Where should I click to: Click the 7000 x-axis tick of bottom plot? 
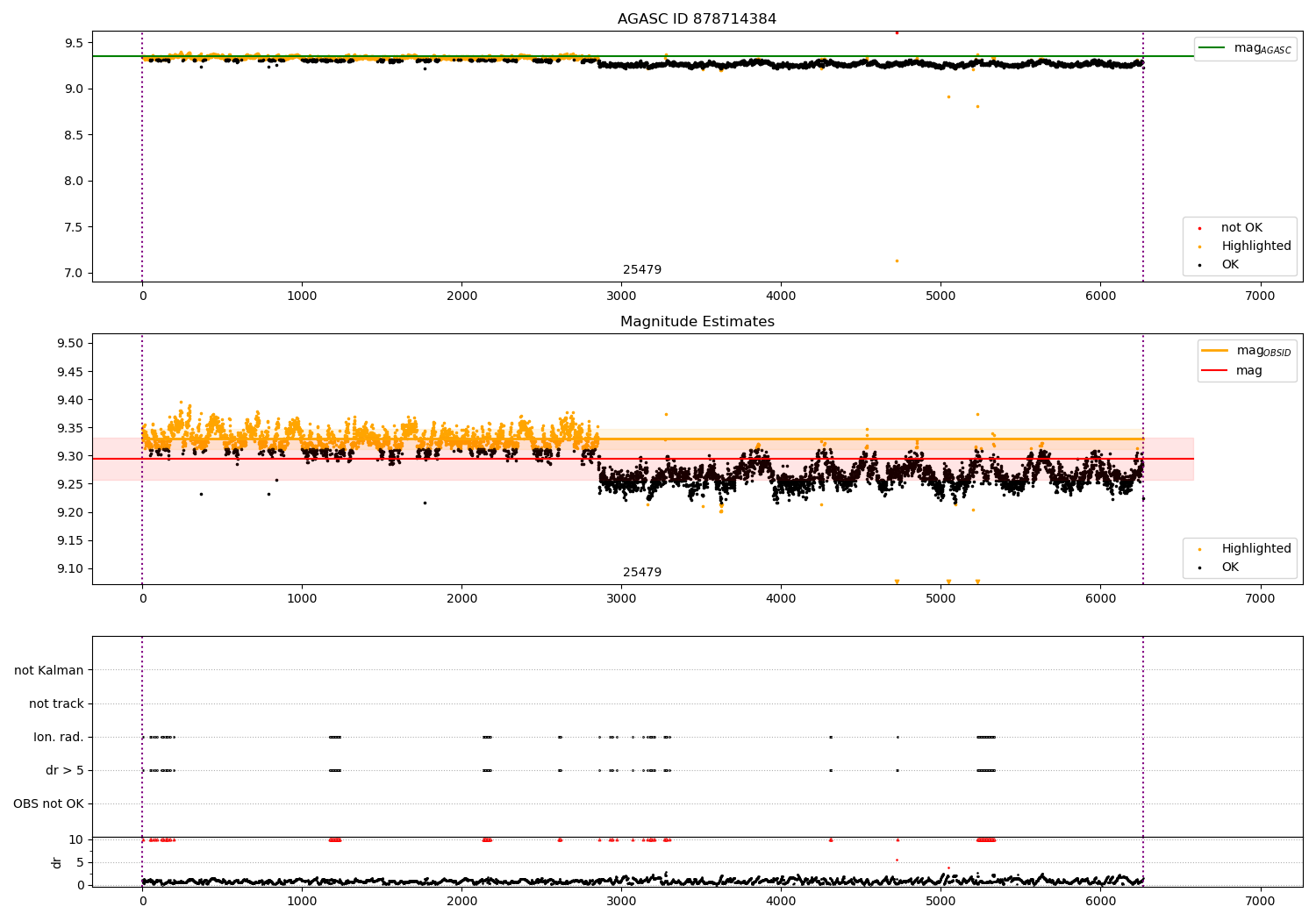point(1260,901)
